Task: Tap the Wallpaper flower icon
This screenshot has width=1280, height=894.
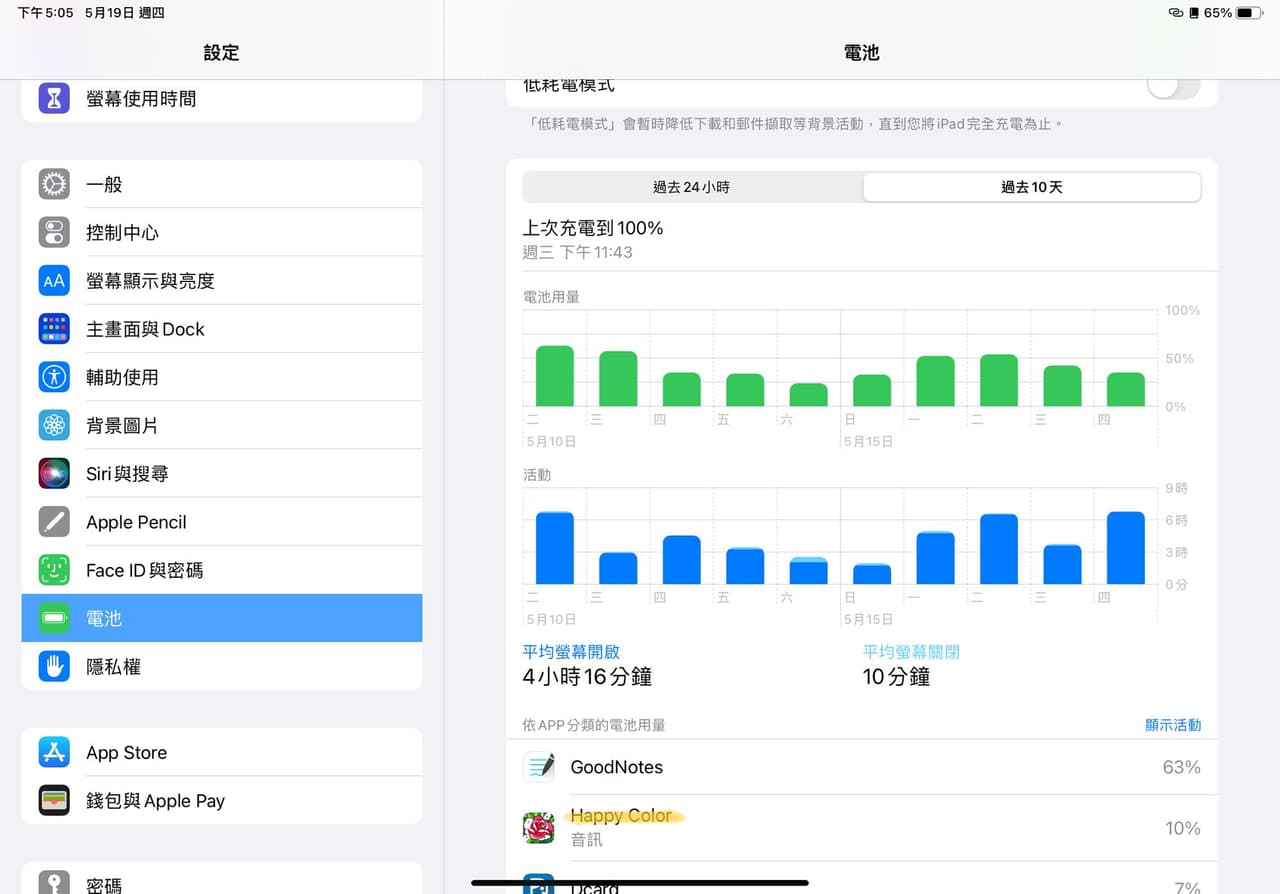Action: (x=54, y=425)
